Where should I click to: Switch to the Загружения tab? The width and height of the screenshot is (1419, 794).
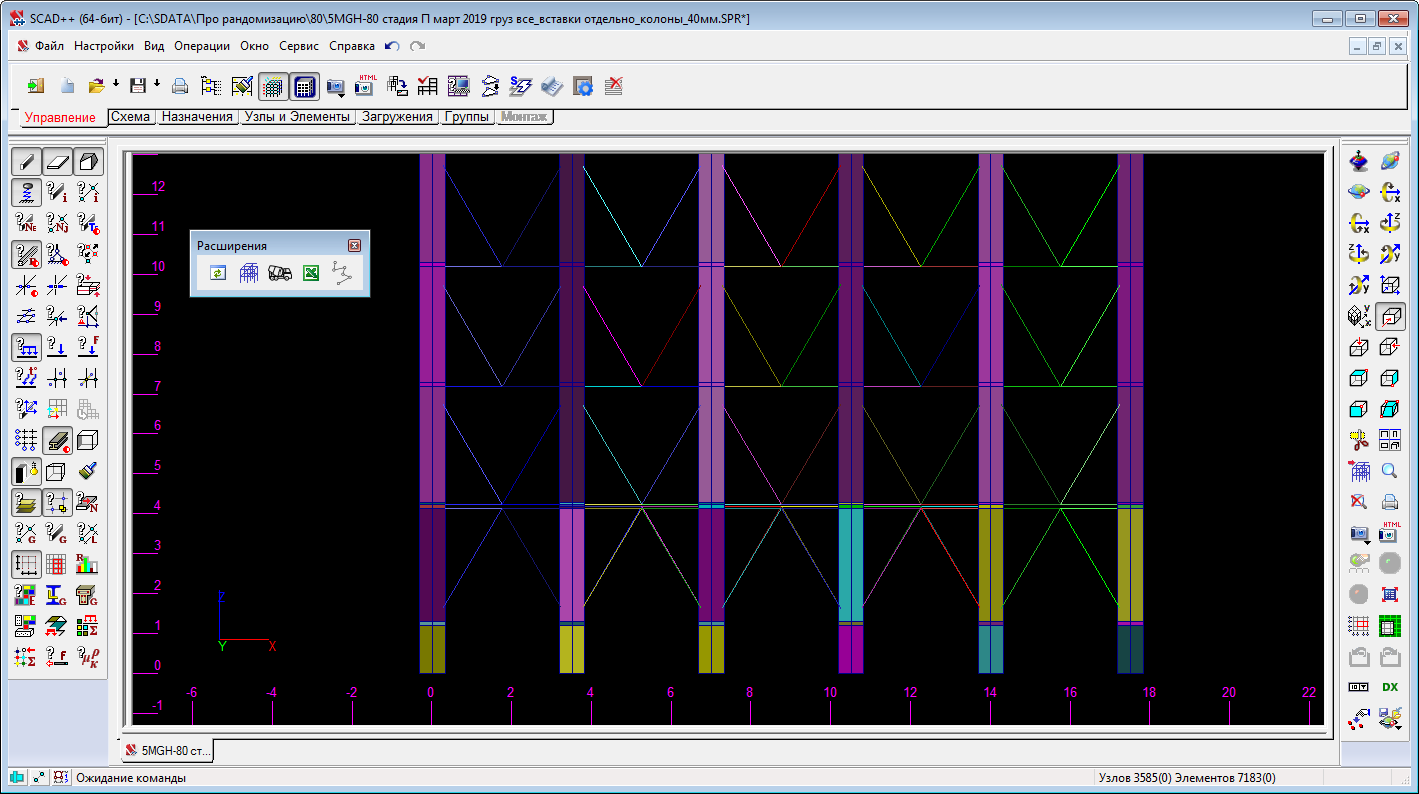397,117
